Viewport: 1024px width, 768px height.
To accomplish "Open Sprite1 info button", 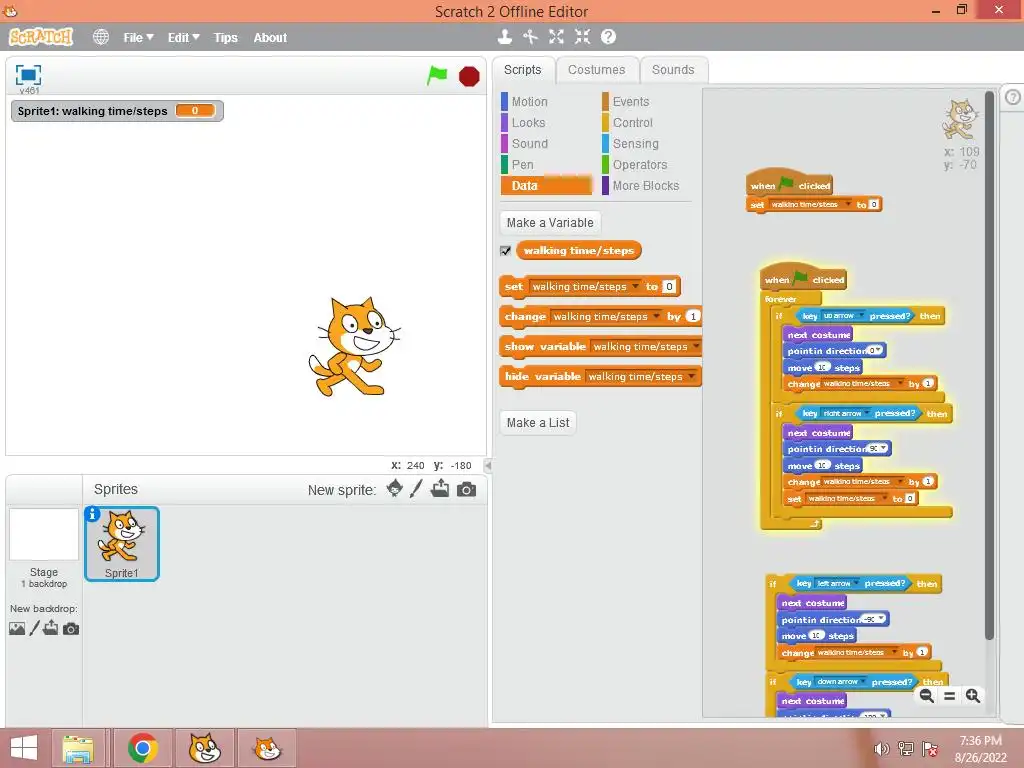I will [x=93, y=515].
